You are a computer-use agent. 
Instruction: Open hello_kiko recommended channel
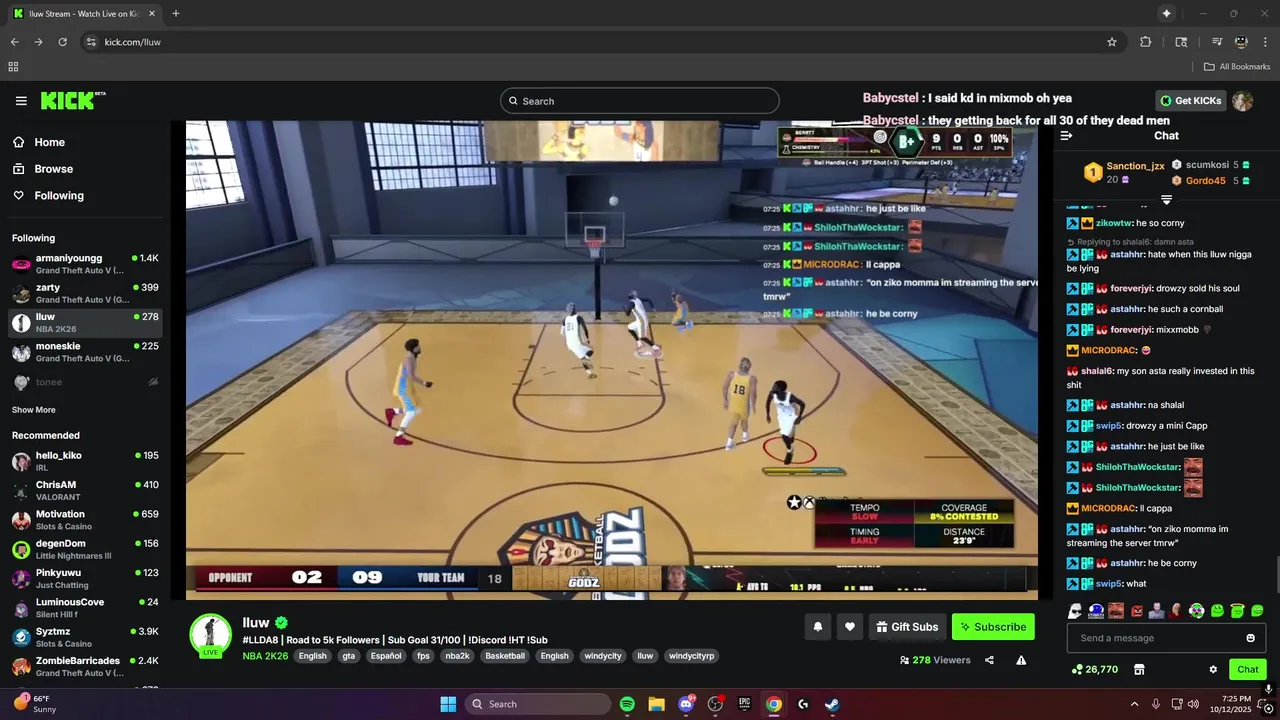point(85,461)
